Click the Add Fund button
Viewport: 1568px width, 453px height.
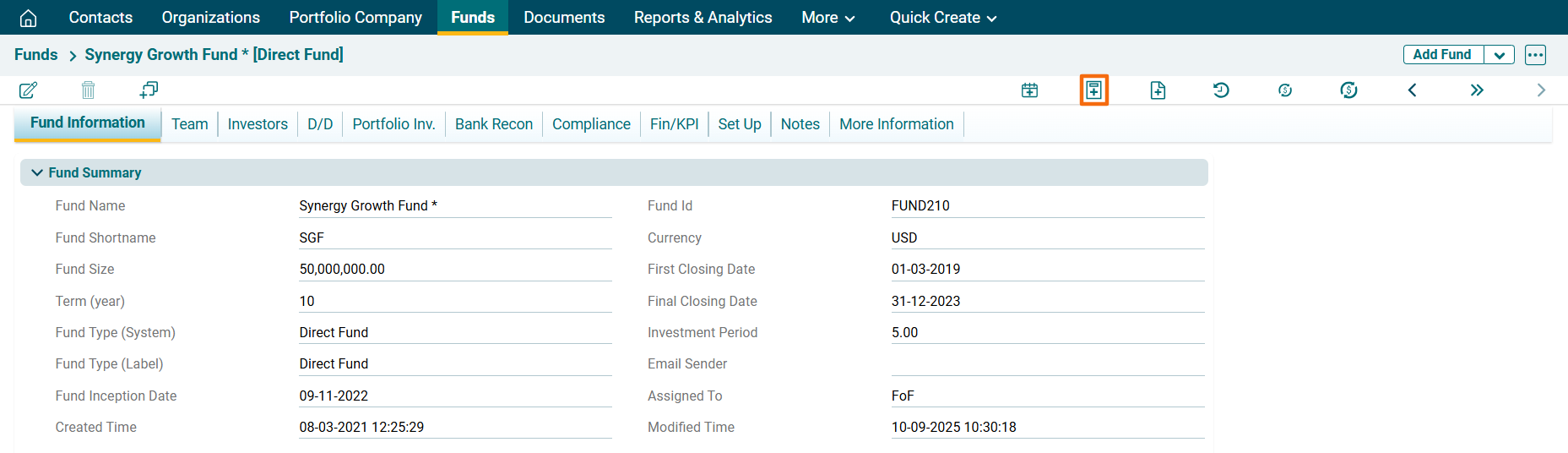[1442, 55]
